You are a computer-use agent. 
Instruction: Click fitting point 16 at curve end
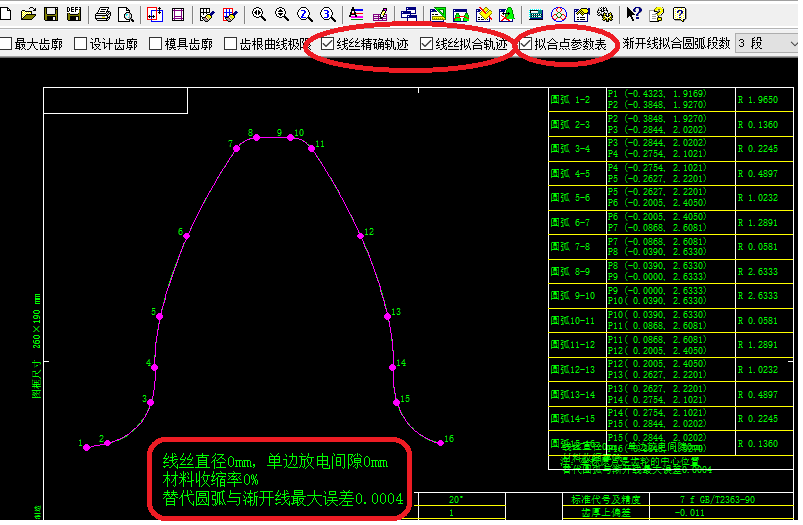tap(440, 443)
